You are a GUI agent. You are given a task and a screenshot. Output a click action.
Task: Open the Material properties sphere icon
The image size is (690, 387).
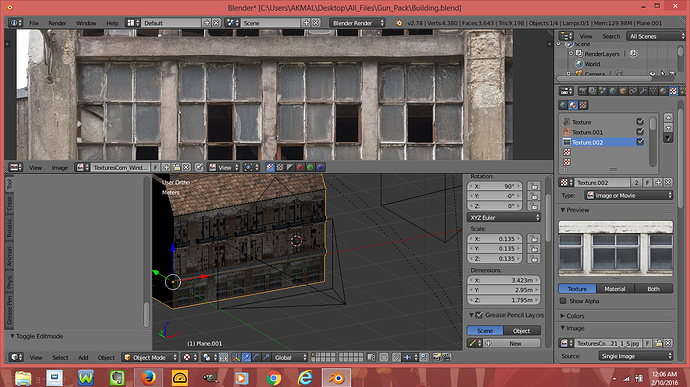[x=663, y=91]
